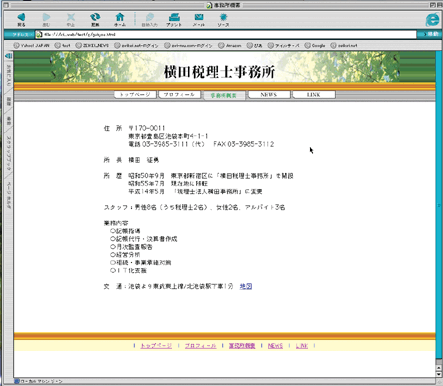
Task: Open the Amazon favorites bar link
Action: click(x=230, y=45)
